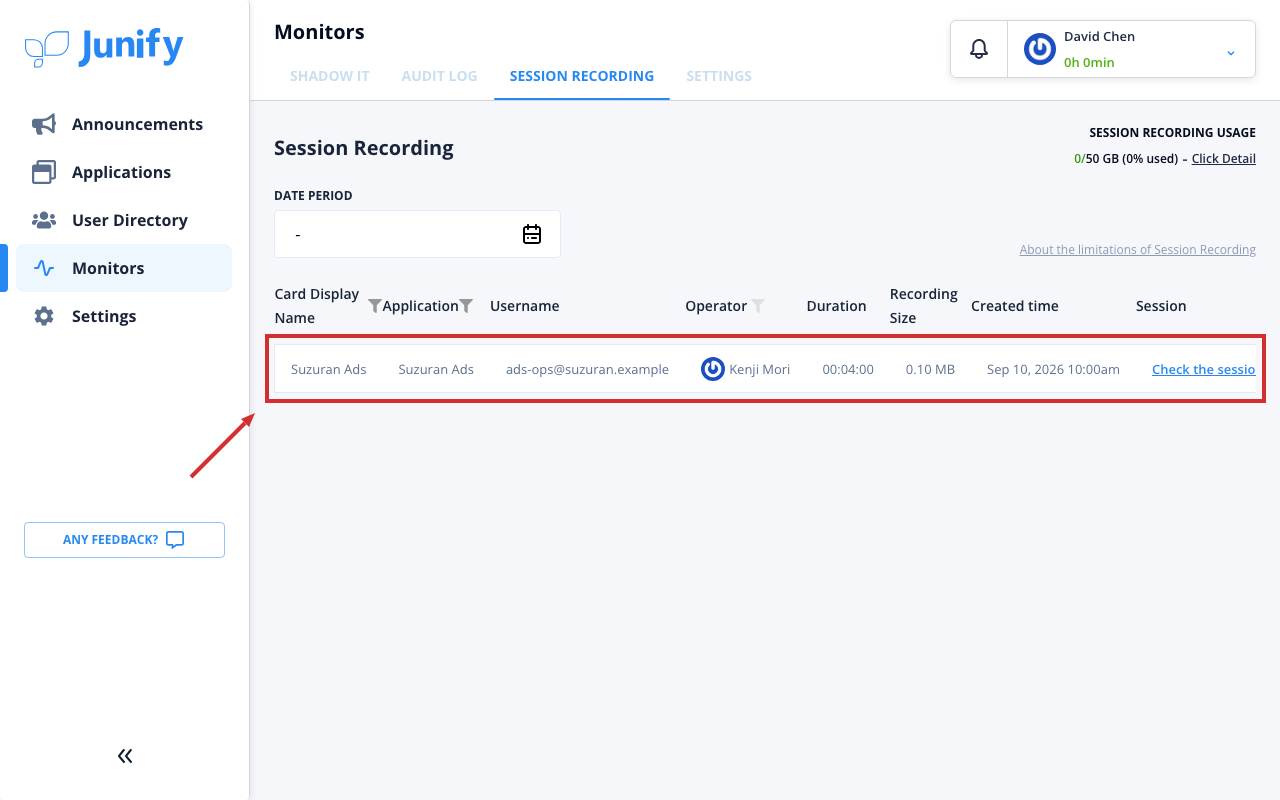The image size is (1280, 800).
Task: Open the Click Detail usage link
Action: [1223, 158]
